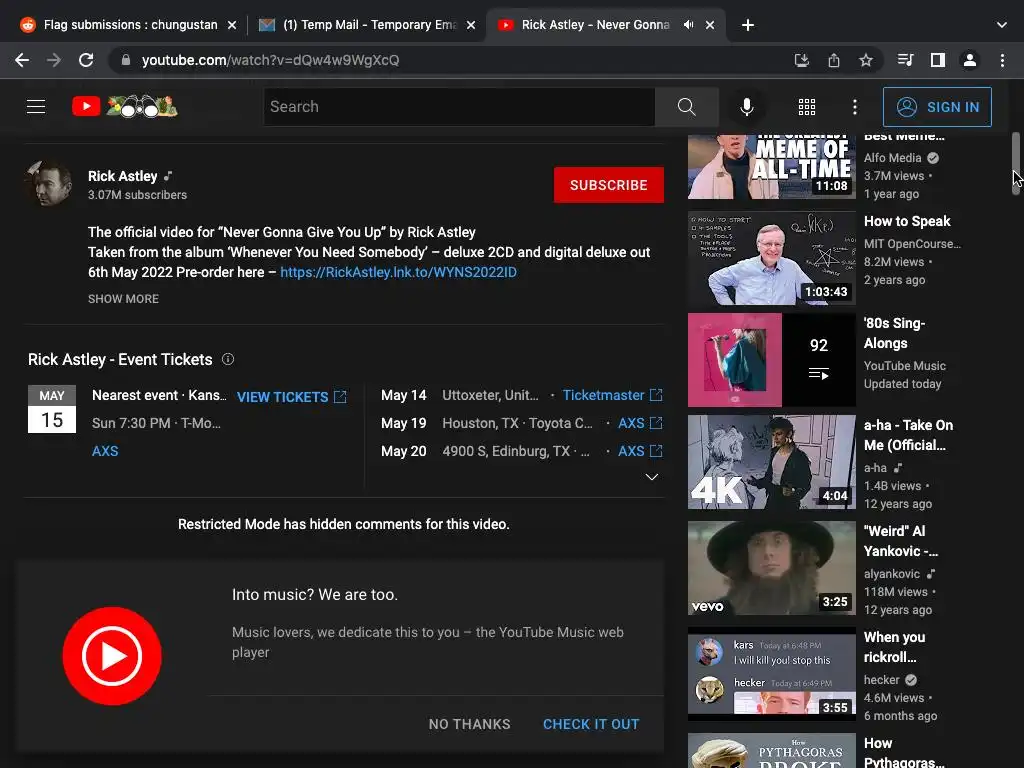Open the Chrome profile icon
The image size is (1024, 768).
pyautogui.click(x=970, y=60)
